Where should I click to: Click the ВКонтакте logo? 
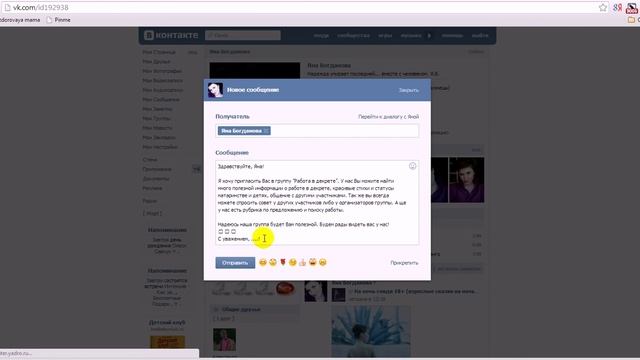coord(171,36)
